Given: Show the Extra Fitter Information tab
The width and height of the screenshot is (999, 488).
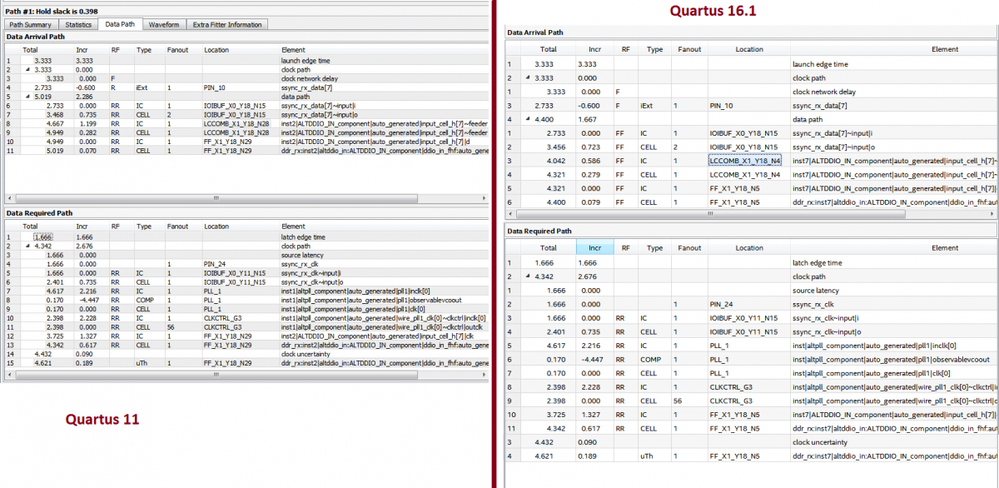Looking at the screenshot, I should [x=227, y=24].
